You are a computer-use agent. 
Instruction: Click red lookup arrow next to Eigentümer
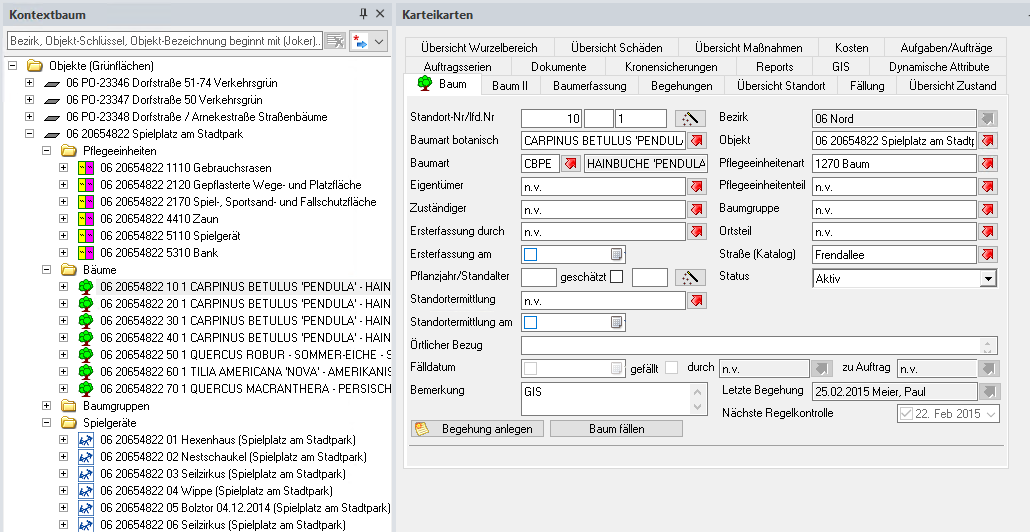pyautogui.click(x=696, y=186)
